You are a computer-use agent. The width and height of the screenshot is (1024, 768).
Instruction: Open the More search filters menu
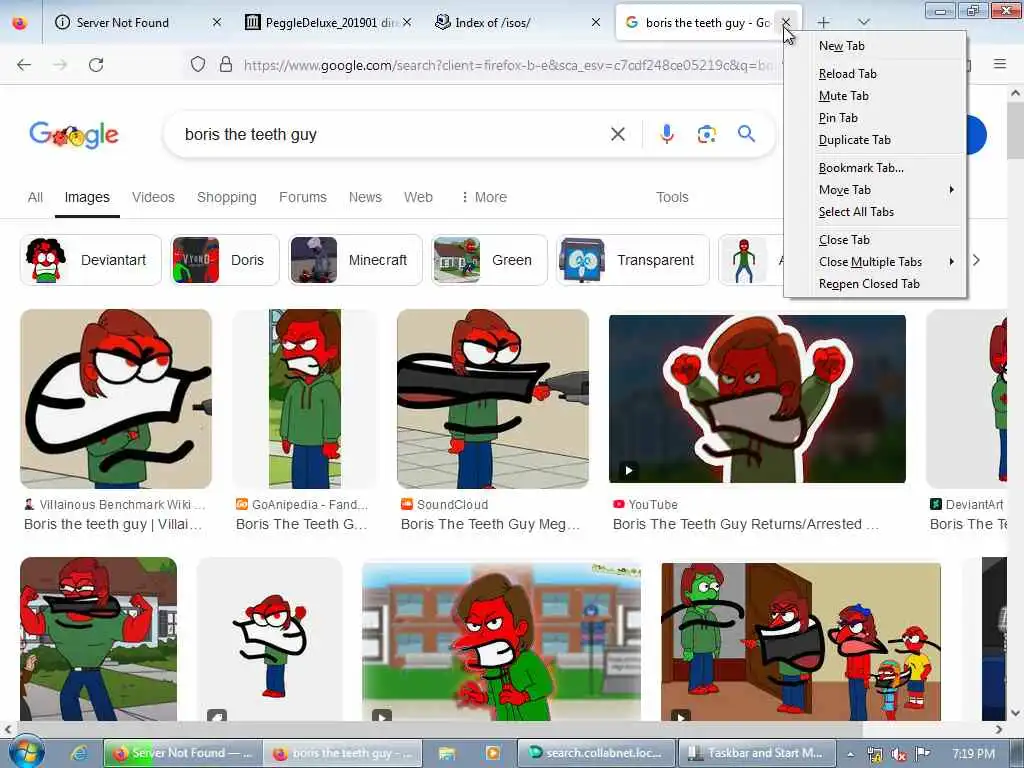tap(484, 197)
